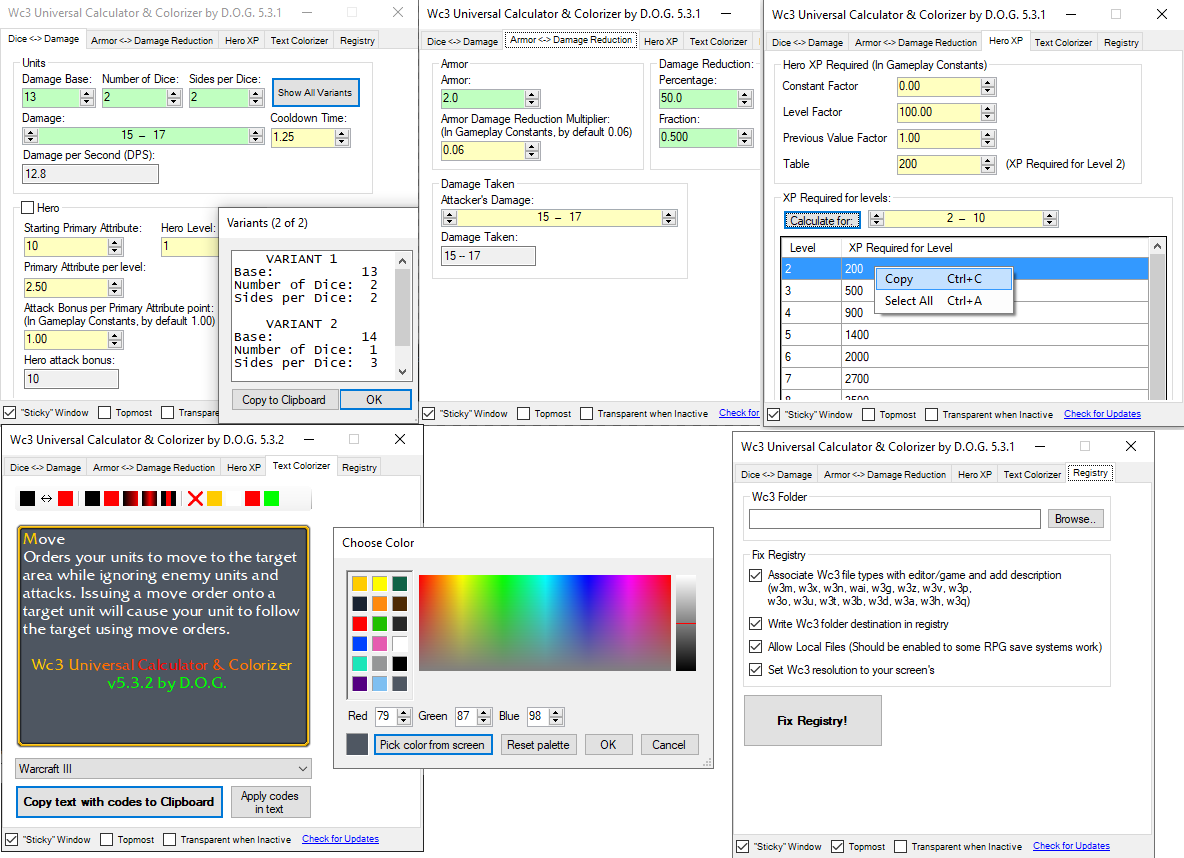The width and height of the screenshot is (1184, 858).
Task: Click the XP table scroll-up arrow
Action: (x=1157, y=246)
